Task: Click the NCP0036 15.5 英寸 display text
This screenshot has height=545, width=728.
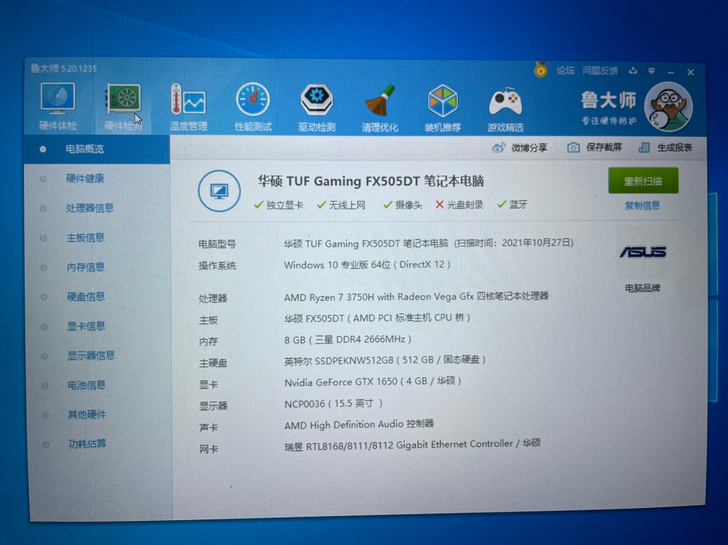Action: tap(333, 403)
